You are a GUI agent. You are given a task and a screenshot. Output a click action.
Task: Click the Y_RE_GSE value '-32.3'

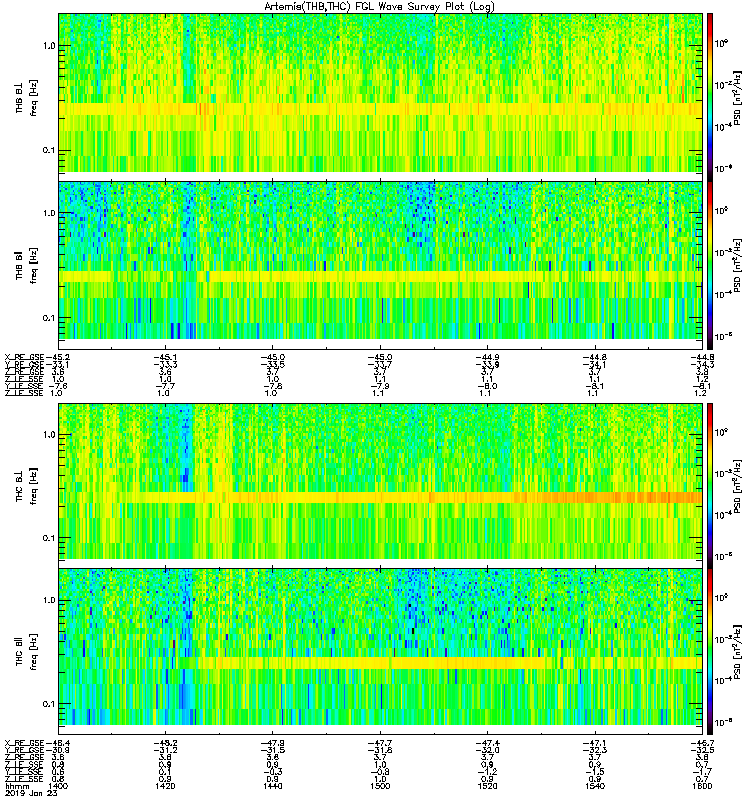tap(595, 751)
